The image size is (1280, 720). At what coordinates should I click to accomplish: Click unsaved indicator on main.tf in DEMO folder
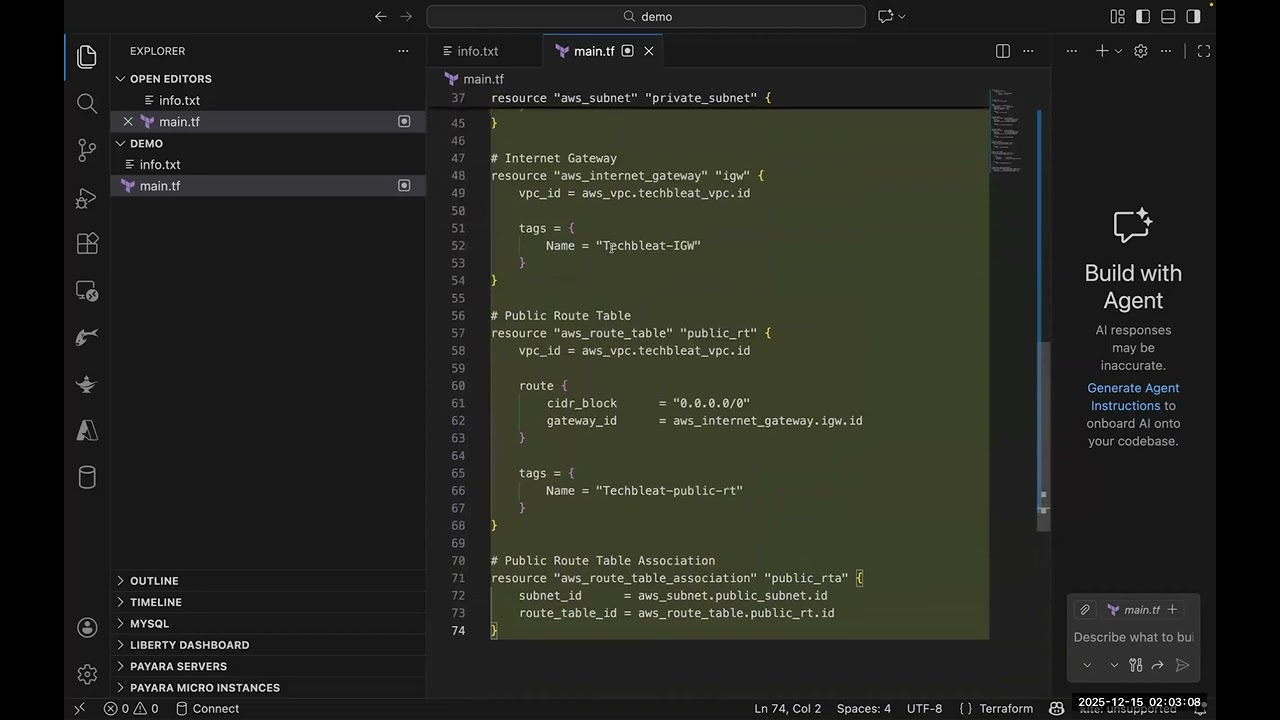(404, 185)
